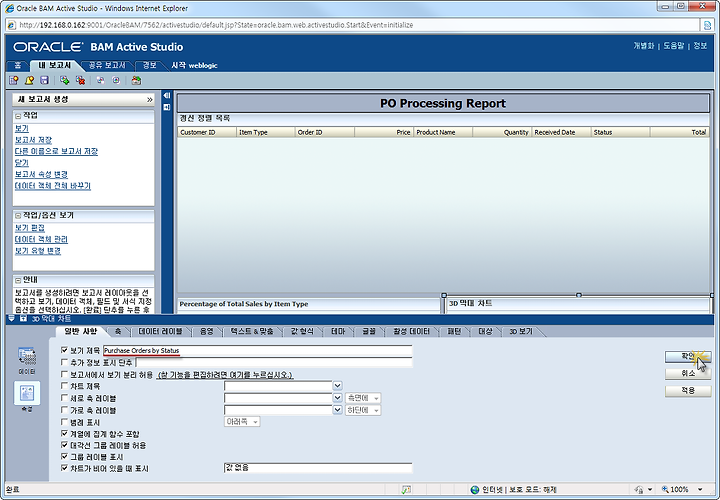Click the 확인 (OK) button
Screen dimensions: 720x500
pos(688,356)
